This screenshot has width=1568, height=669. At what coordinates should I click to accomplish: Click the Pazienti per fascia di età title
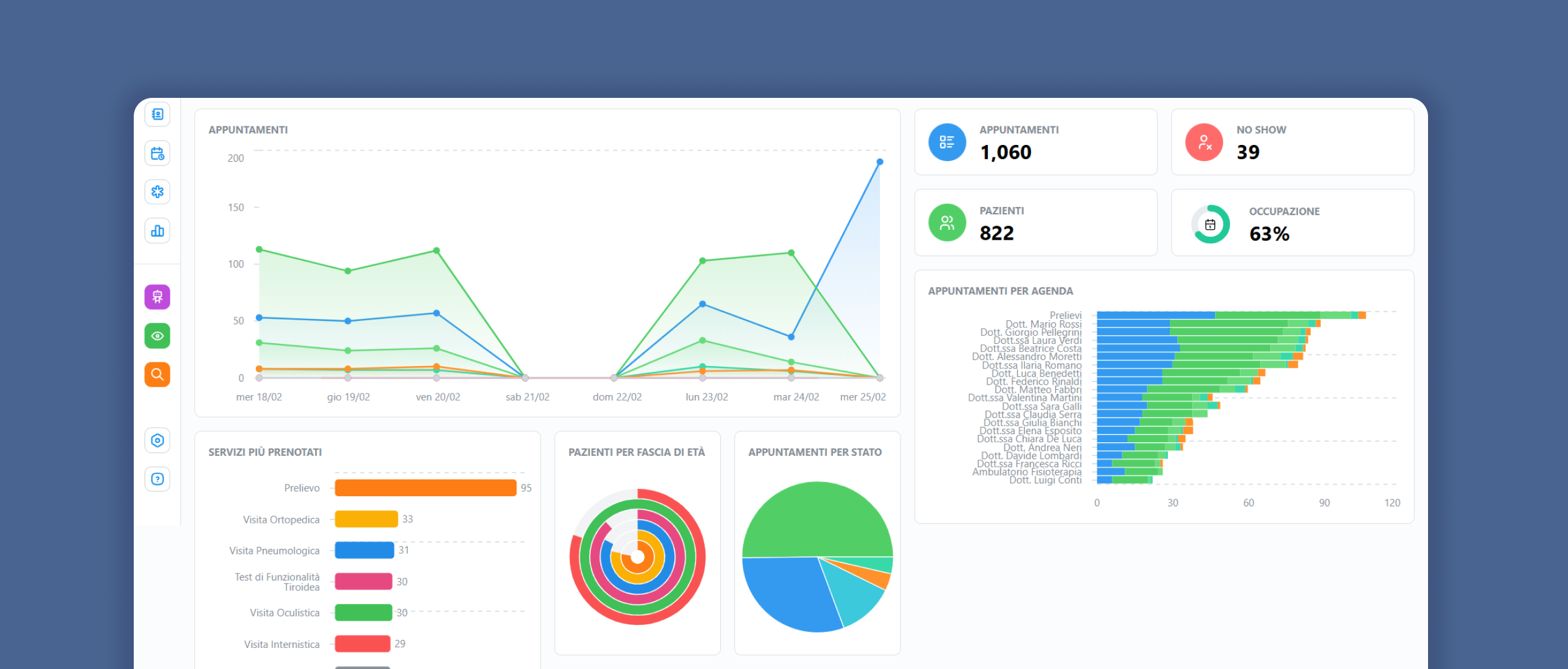click(x=637, y=452)
